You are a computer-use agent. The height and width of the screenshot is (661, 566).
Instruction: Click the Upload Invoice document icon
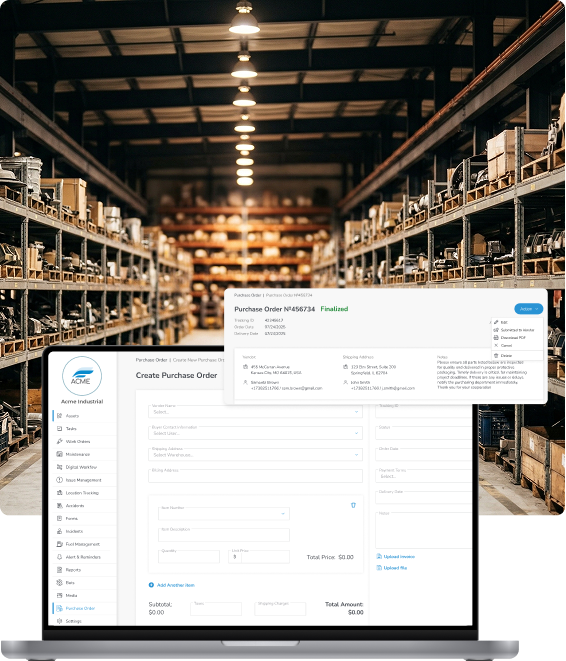coord(379,556)
